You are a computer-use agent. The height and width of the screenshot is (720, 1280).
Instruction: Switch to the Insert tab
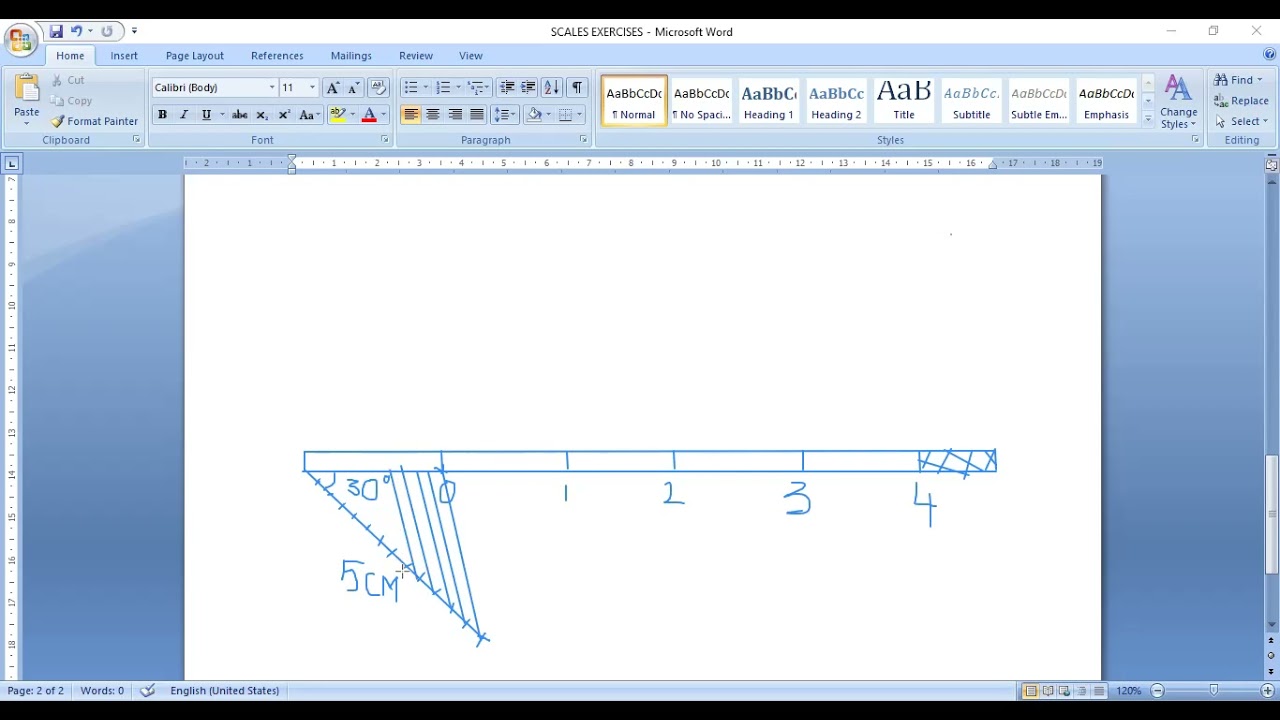pos(124,56)
